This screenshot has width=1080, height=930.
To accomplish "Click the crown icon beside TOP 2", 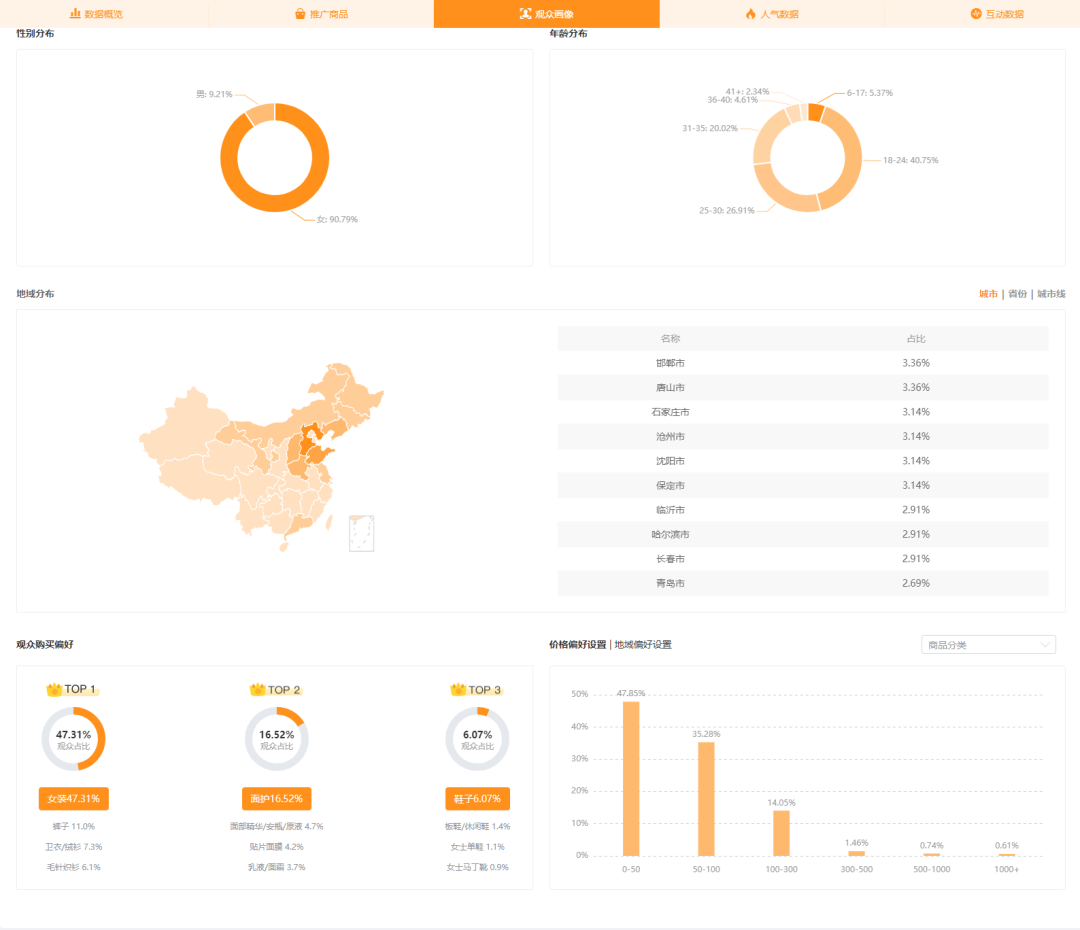I will click(x=258, y=690).
